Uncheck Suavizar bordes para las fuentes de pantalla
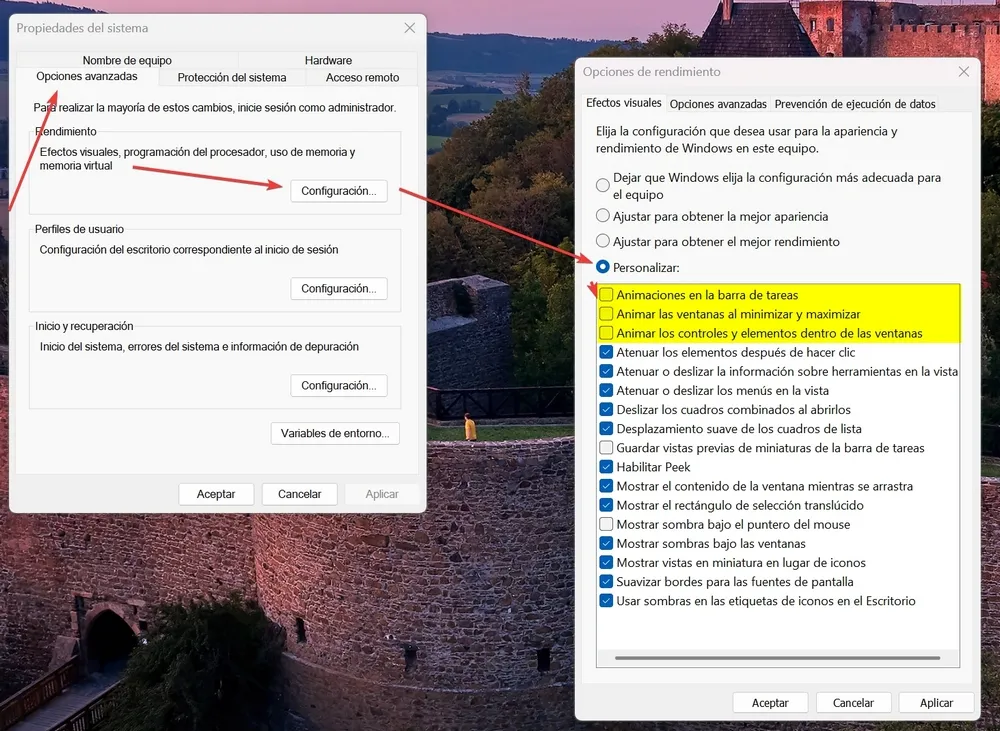Image resolution: width=1000 pixels, height=731 pixels. click(x=606, y=582)
